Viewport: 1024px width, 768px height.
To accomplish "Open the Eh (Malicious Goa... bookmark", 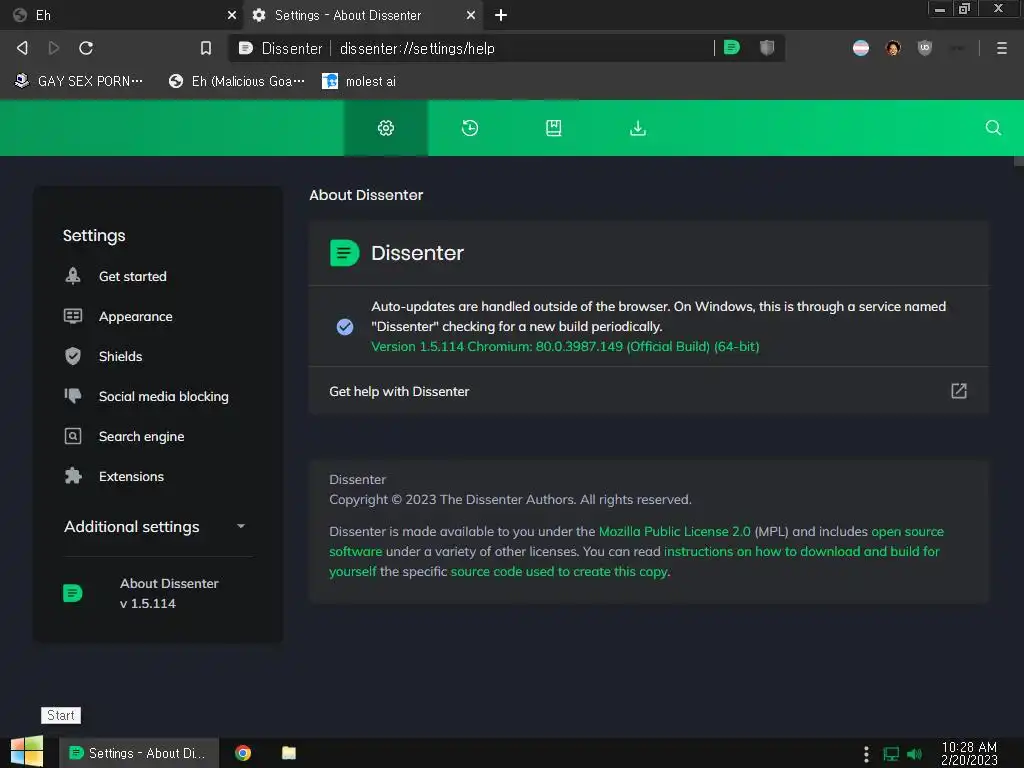I will [x=236, y=81].
